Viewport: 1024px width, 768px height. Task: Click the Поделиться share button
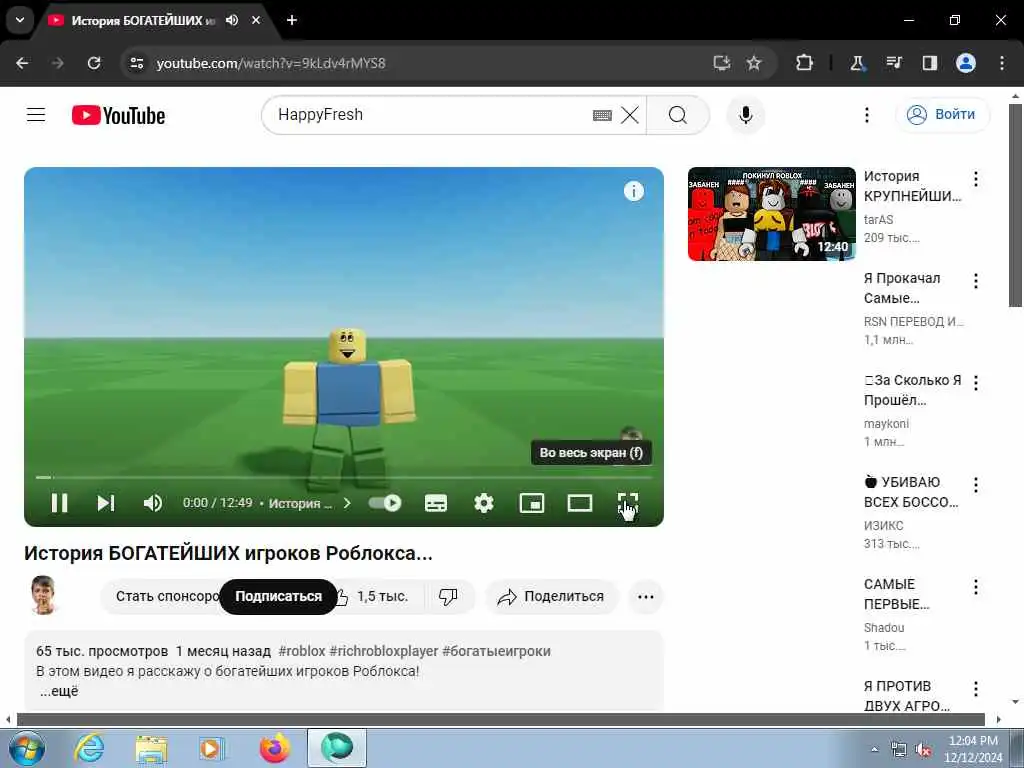coord(551,596)
